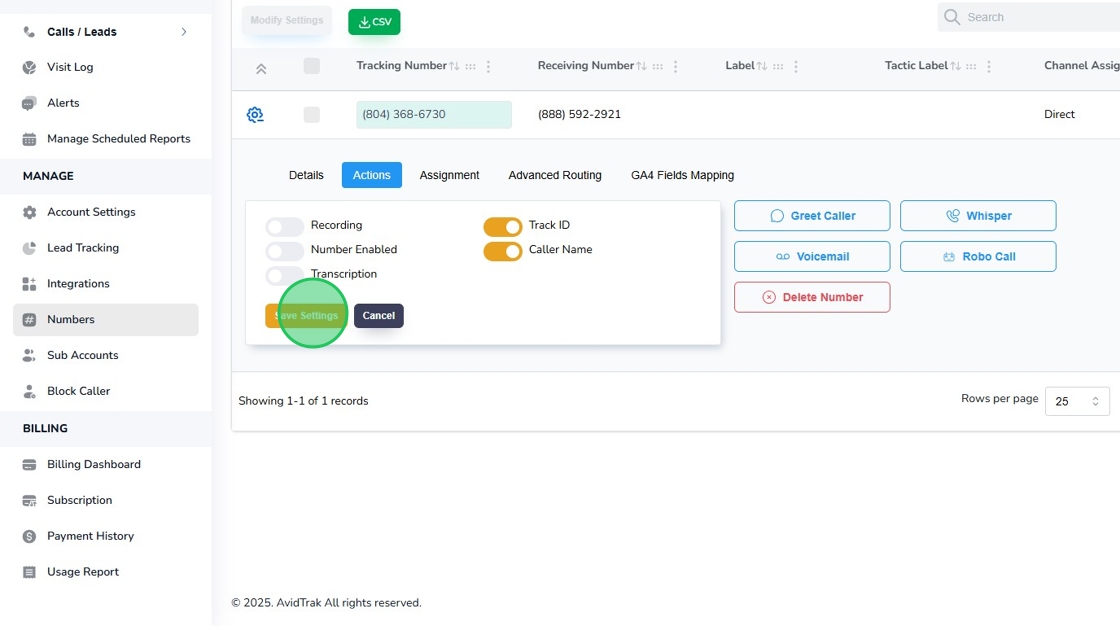Check the select-all header checkbox

click(x=311, y=66)
